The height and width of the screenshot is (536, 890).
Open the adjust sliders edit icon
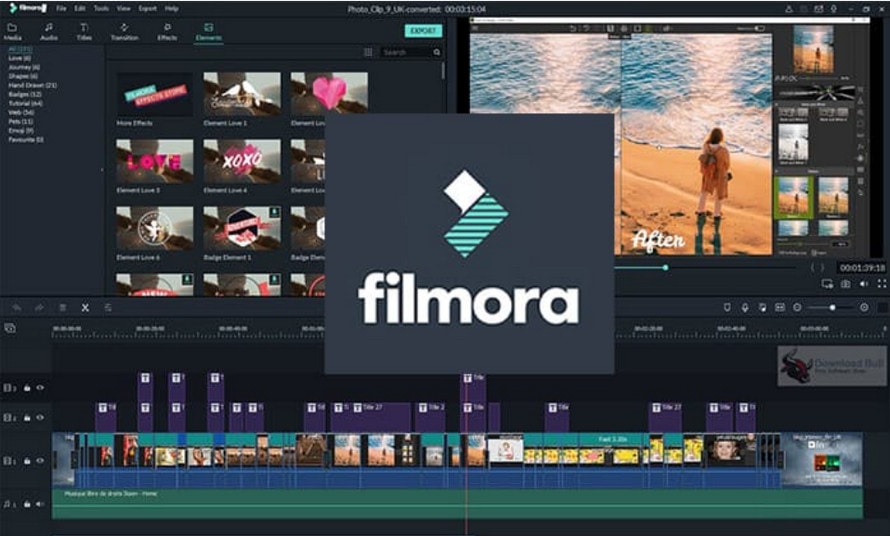point(108,308)
